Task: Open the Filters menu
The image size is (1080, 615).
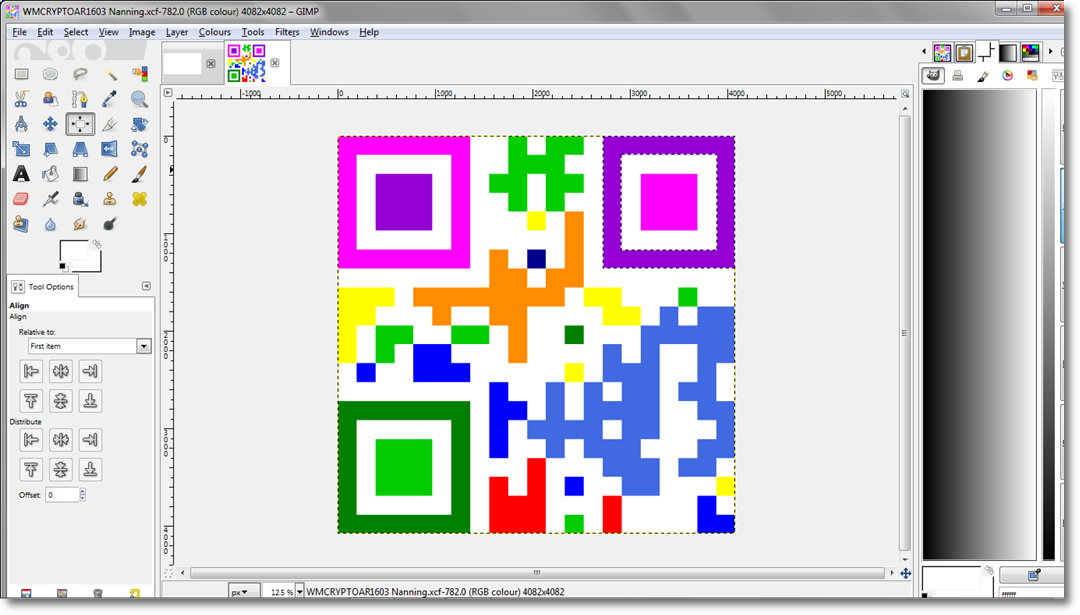Action: (287, 32)
